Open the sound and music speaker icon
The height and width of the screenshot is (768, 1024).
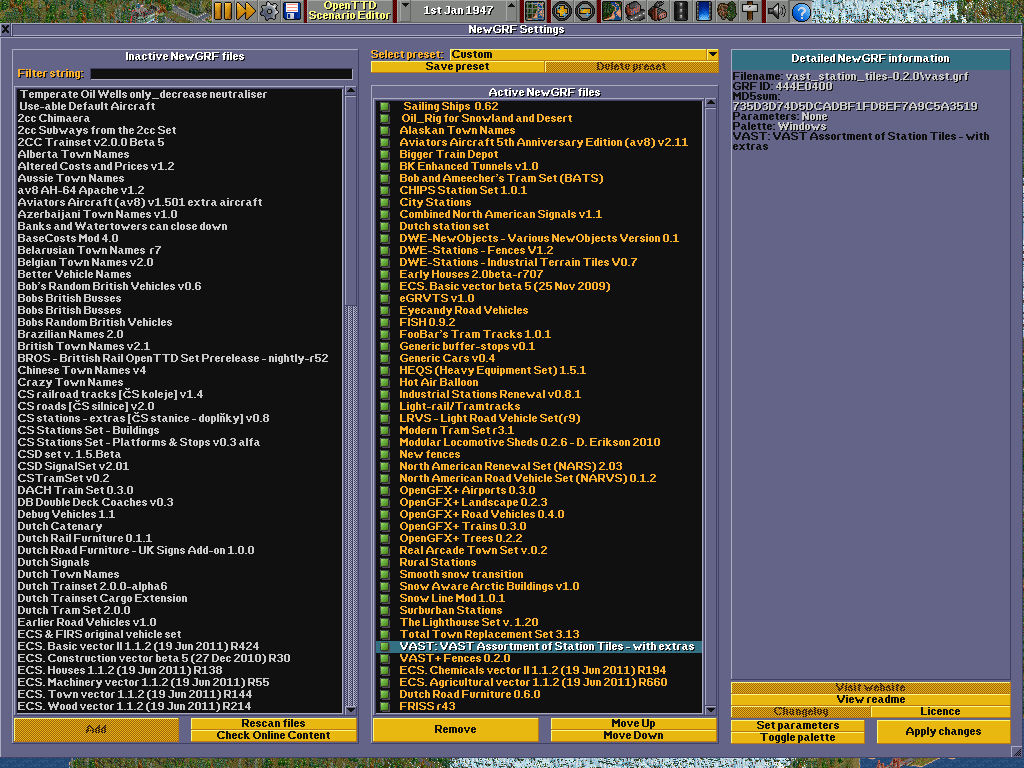click(776, 11)
